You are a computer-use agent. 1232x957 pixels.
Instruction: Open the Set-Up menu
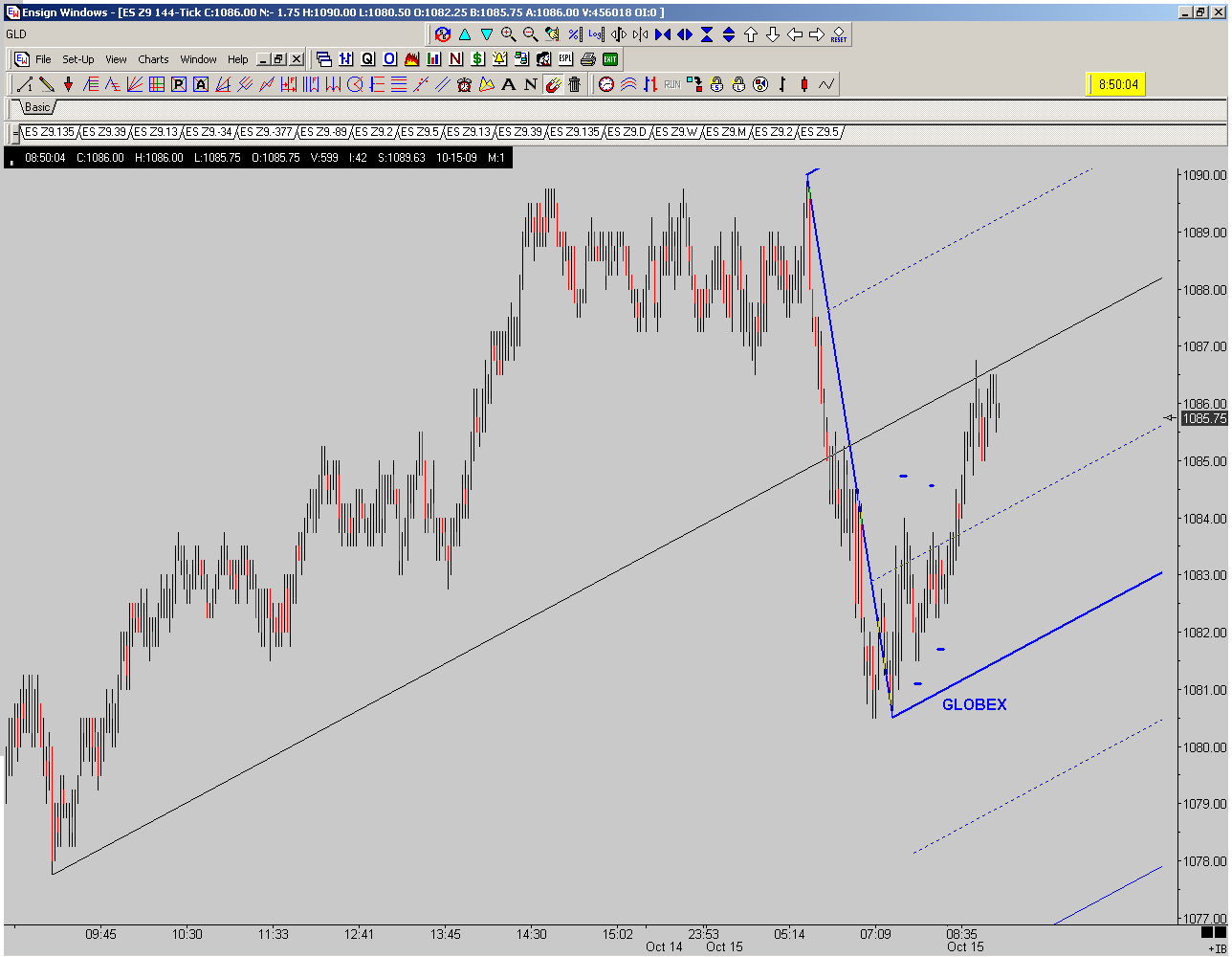pos(78,59)
